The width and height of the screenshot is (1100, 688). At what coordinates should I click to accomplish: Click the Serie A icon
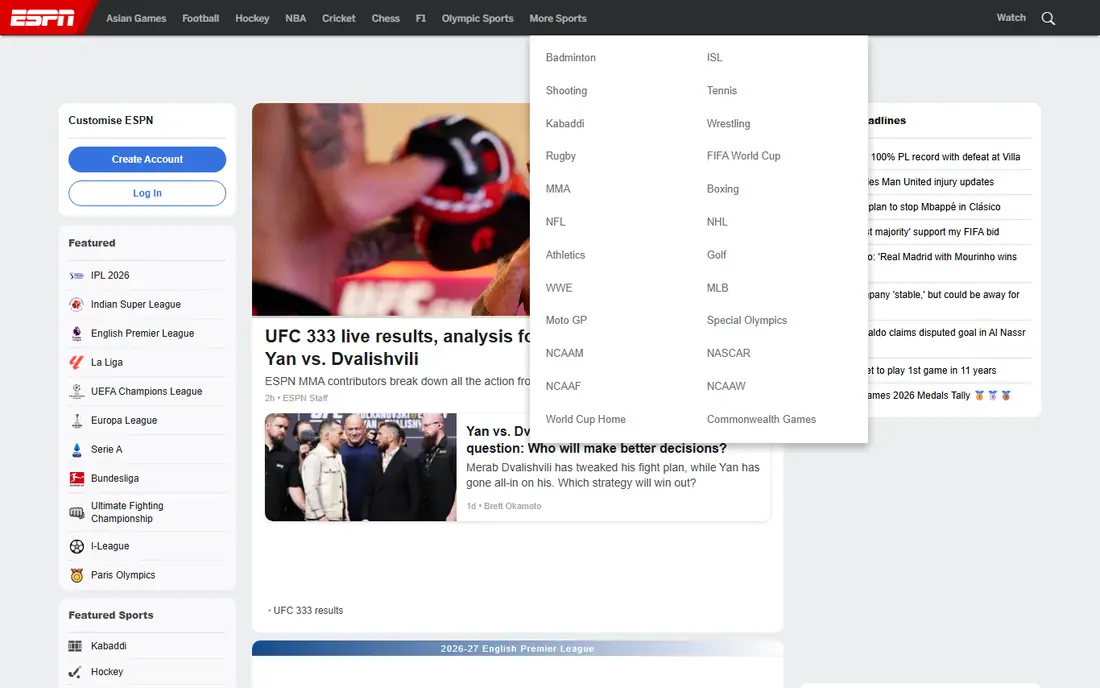[76, 450]
